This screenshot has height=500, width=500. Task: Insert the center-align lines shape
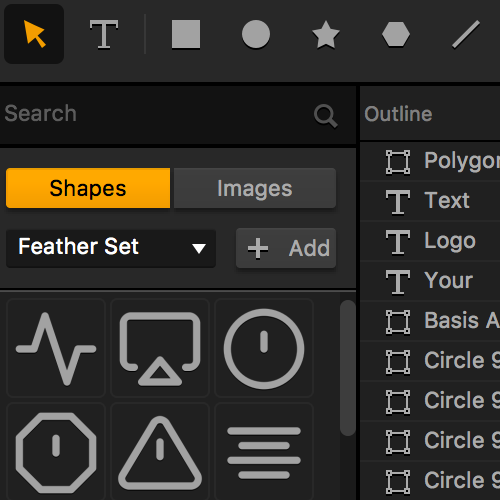(x=264, y=452)
